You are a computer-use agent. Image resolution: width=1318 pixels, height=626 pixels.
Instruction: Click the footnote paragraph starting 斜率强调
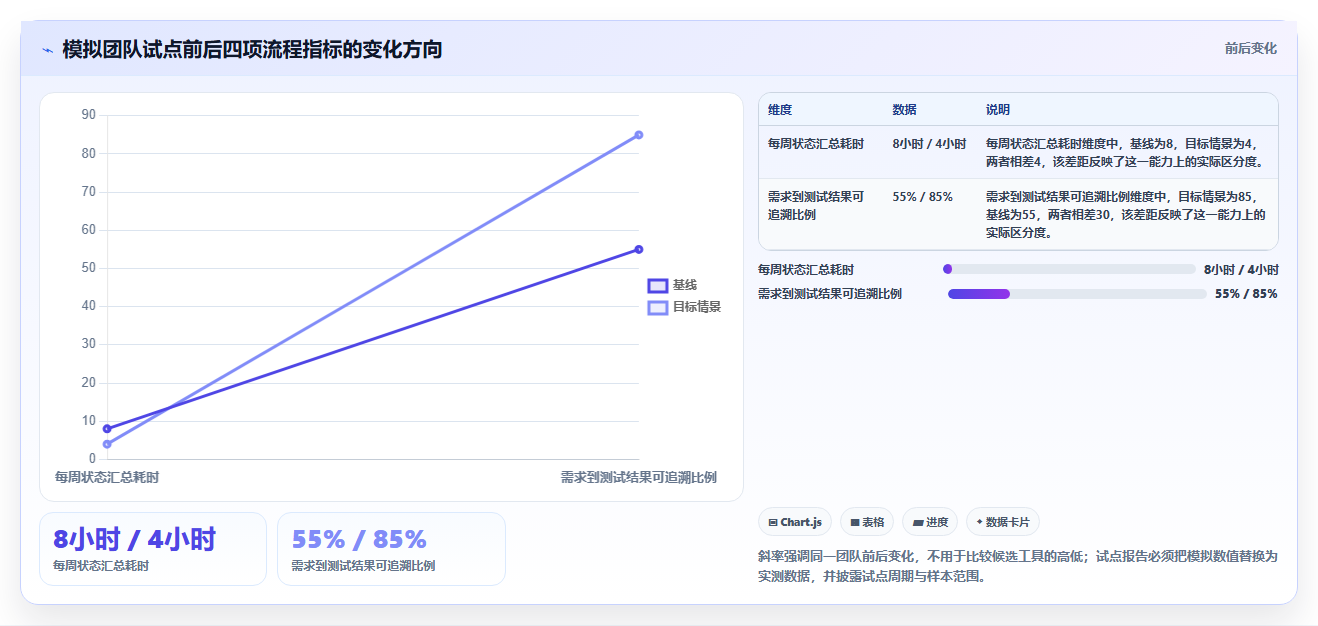click(x=1018, y=566)
